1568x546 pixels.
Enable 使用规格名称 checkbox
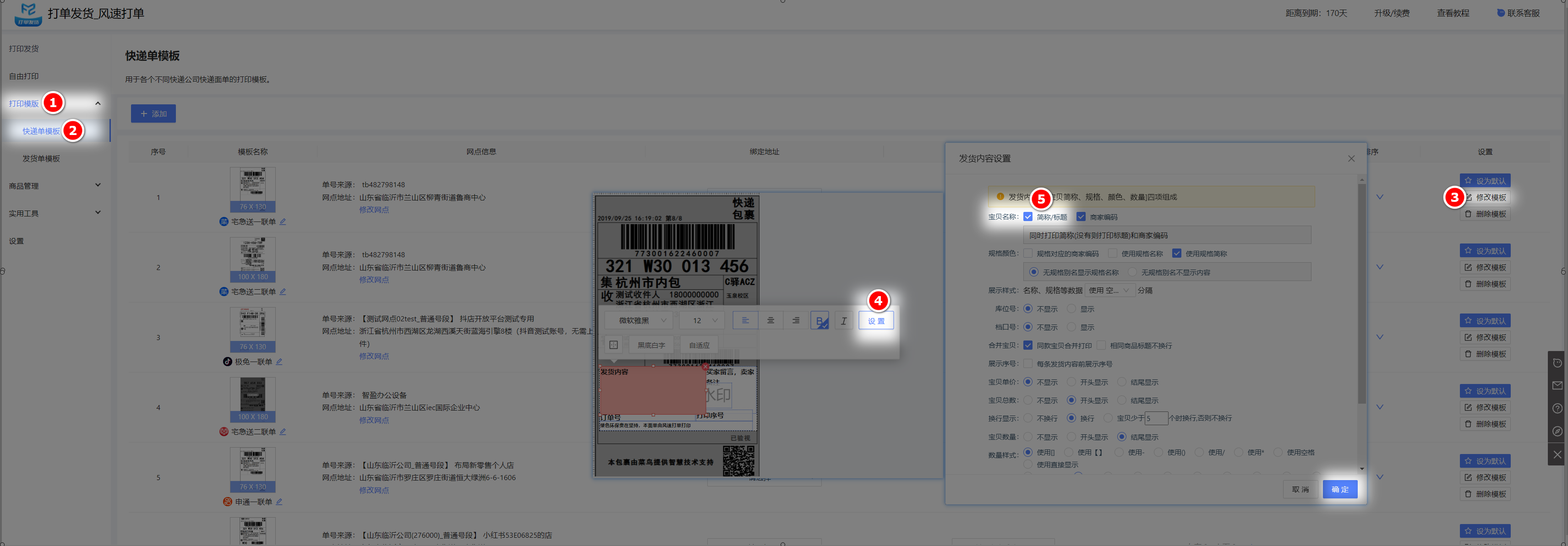click(1112, 253)
